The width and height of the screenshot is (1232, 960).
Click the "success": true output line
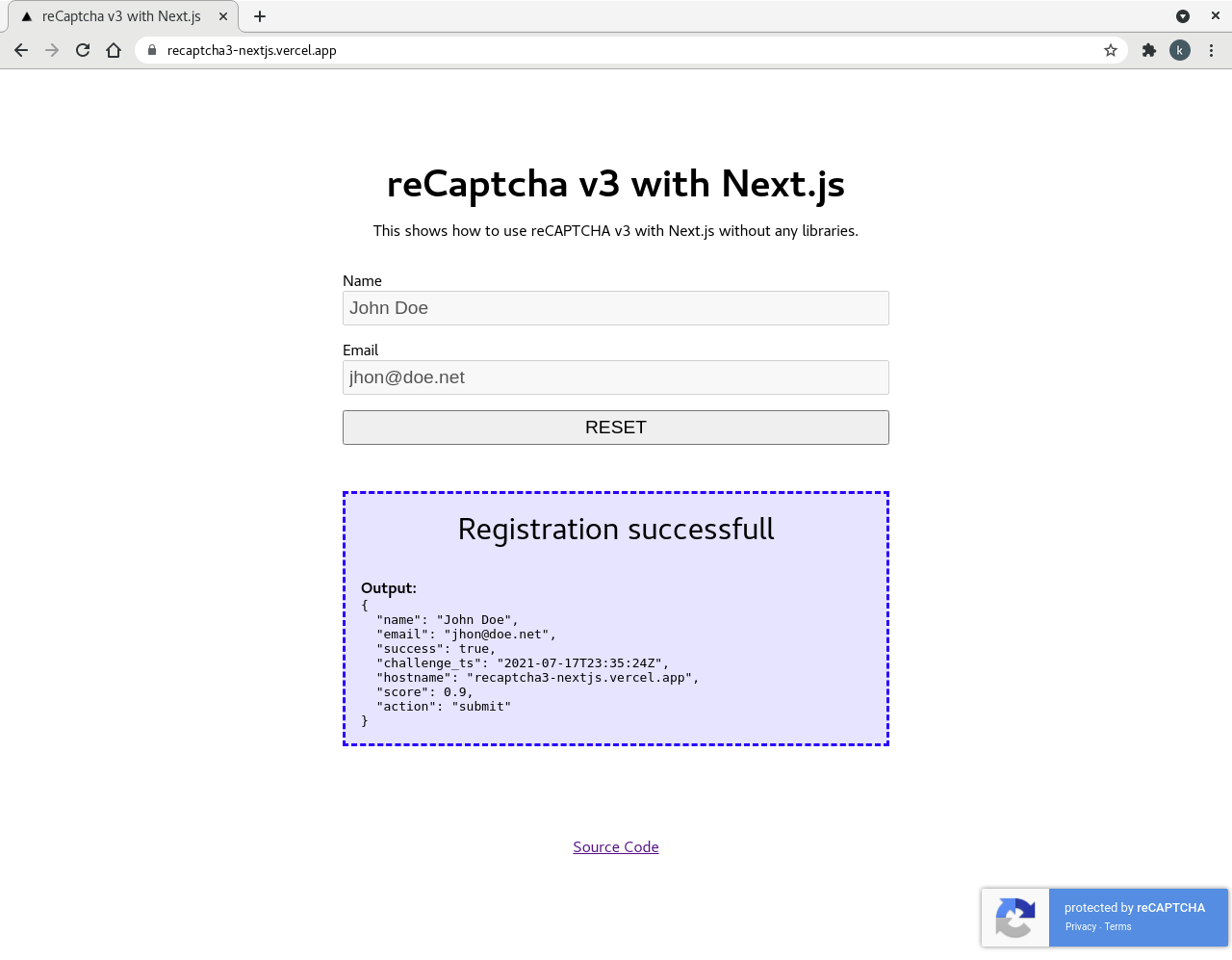coord(436,649)
